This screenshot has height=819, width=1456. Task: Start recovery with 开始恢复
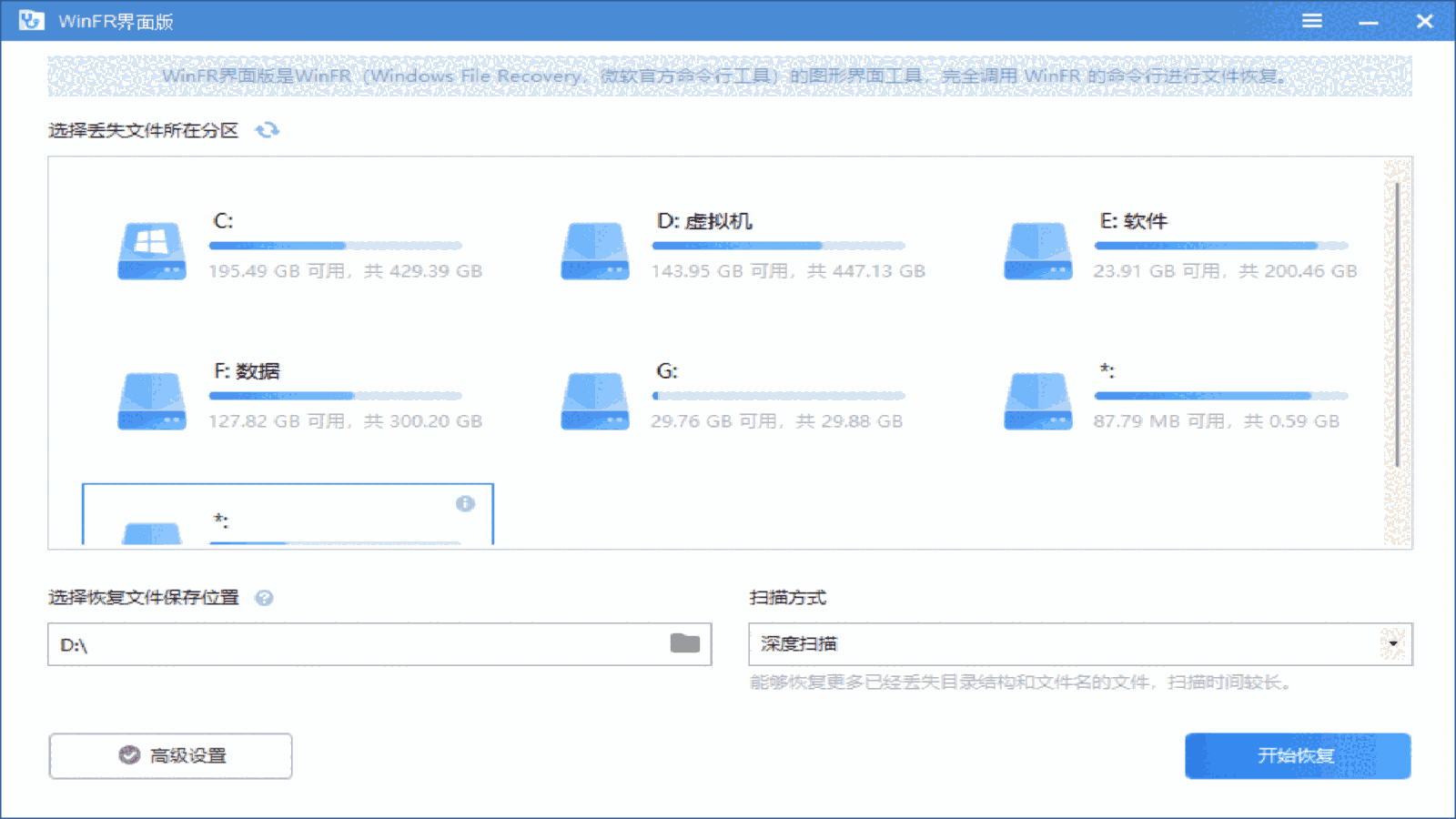point(1297,755)
